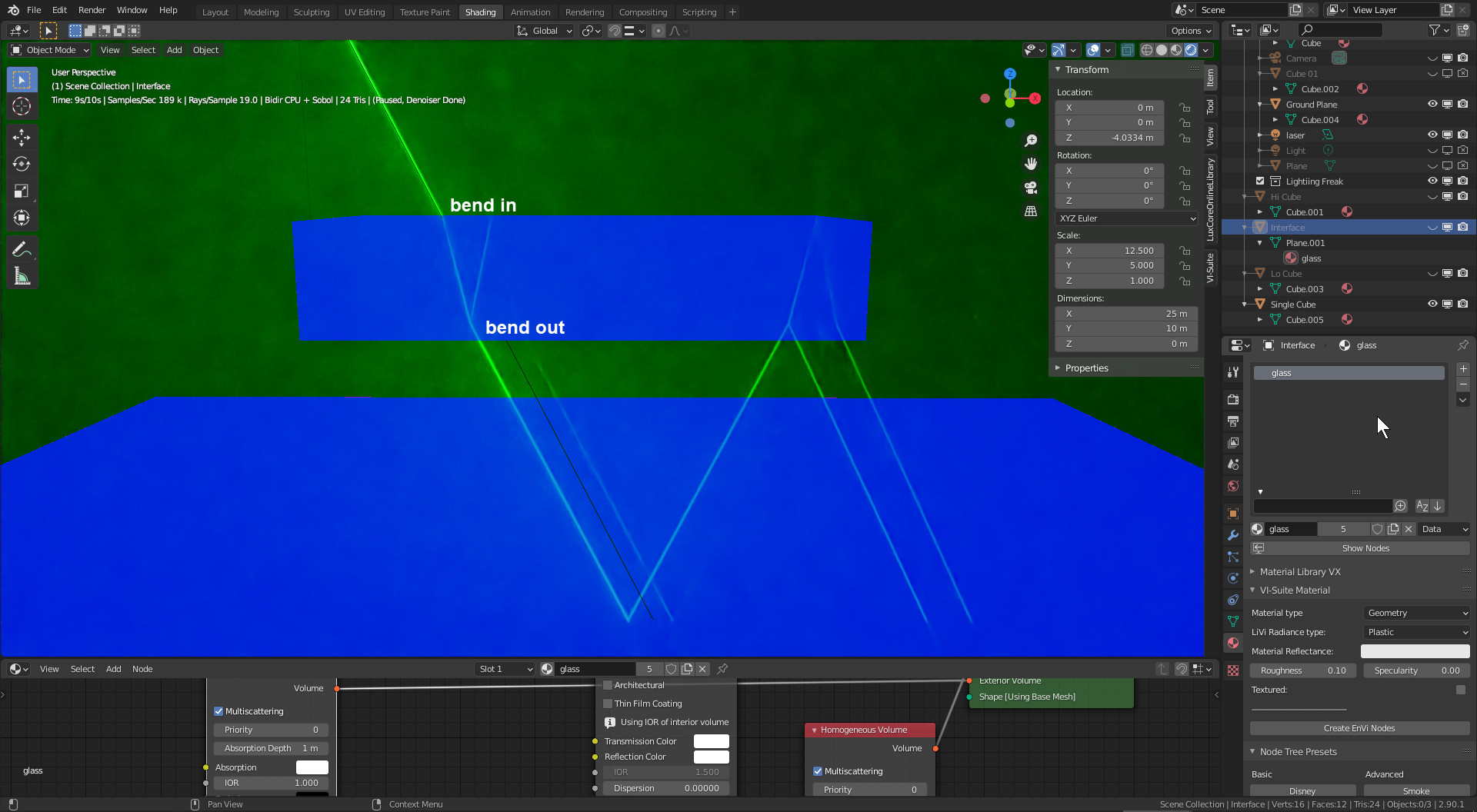Click the zoom magnifier icon in viewport
The width and height of the screenshot is (1477, 812).
click(x=1031, y=141)
